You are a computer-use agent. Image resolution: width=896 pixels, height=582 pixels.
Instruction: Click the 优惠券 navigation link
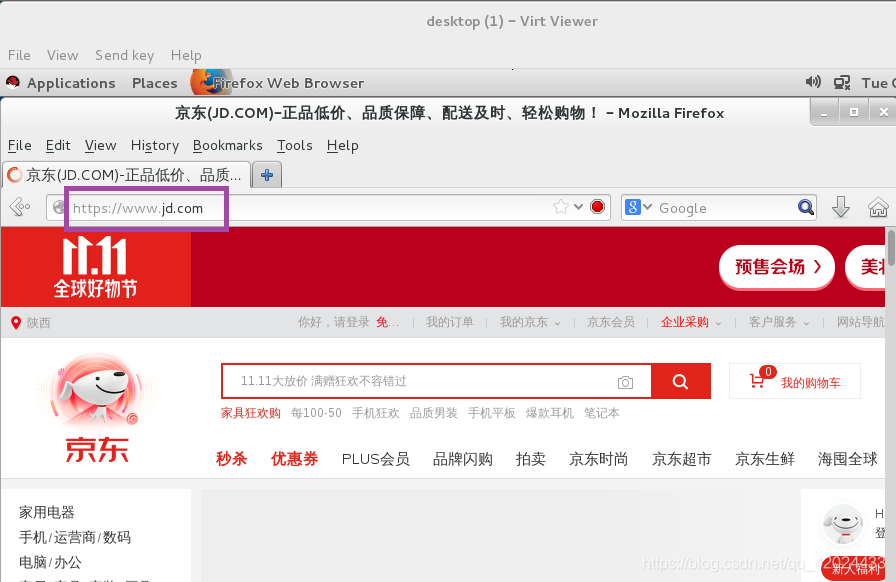click(294, 459)
